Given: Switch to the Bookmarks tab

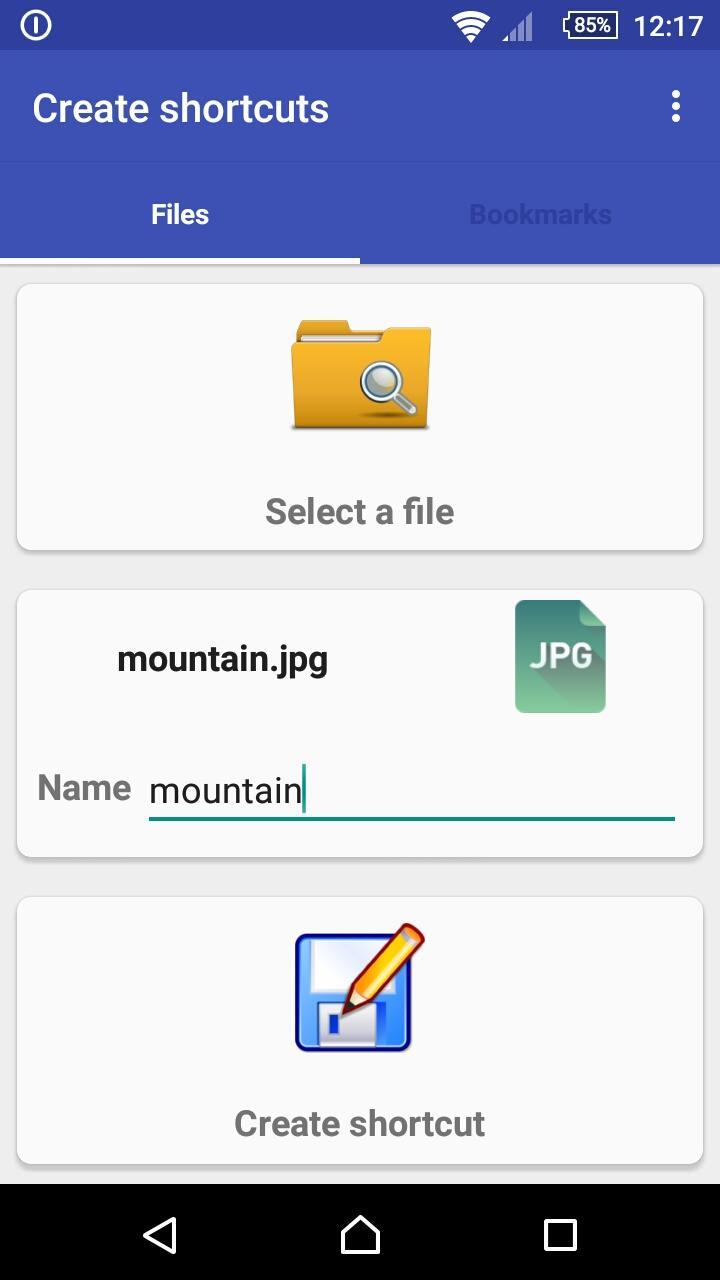Looking at the screenshot, I should point(540,214).
